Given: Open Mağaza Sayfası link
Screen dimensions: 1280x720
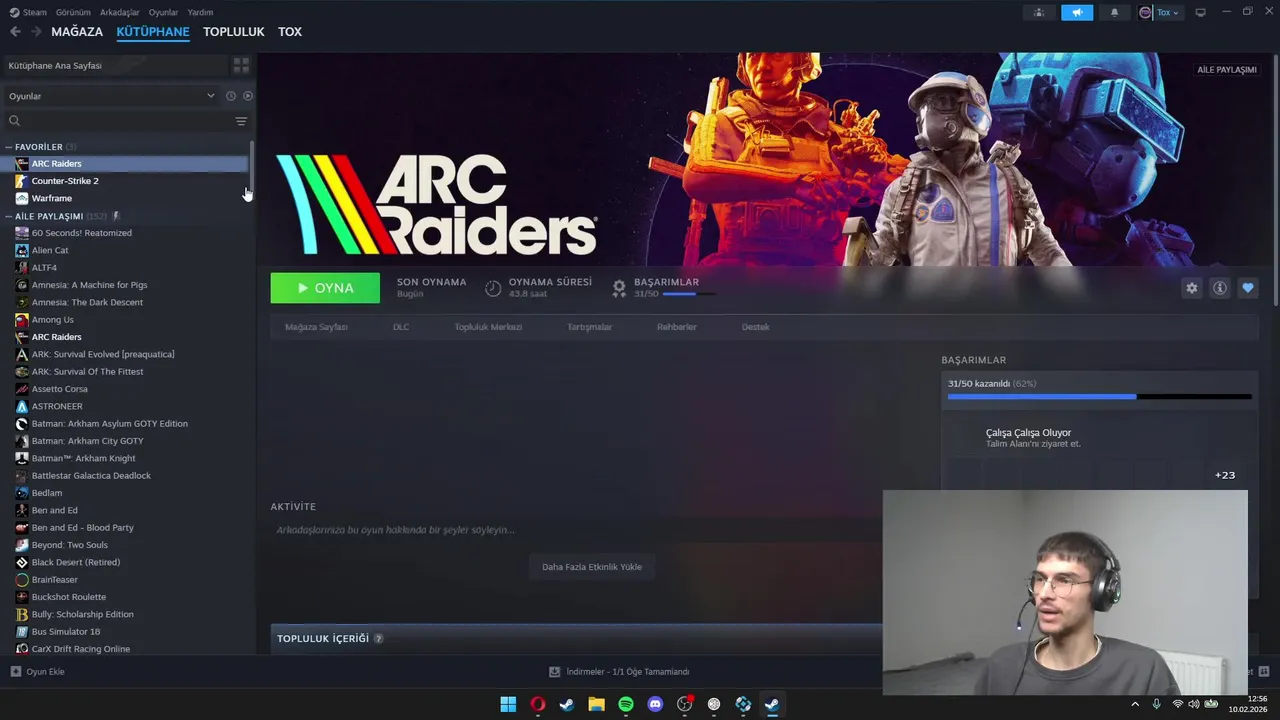Looking at the screenshot, I should (x=316, y=327).
